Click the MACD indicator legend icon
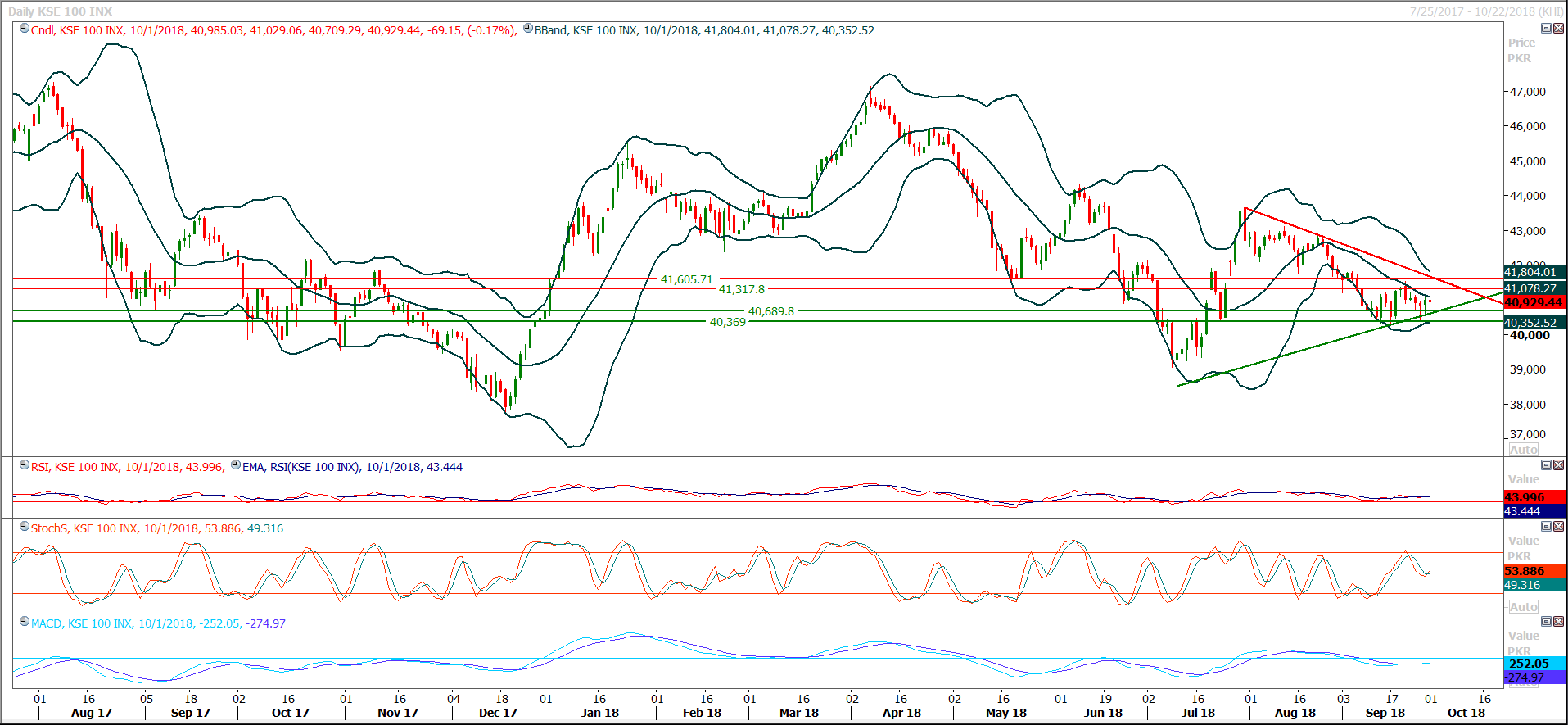The image size is (1568, 725). click(x=25, y=622)
